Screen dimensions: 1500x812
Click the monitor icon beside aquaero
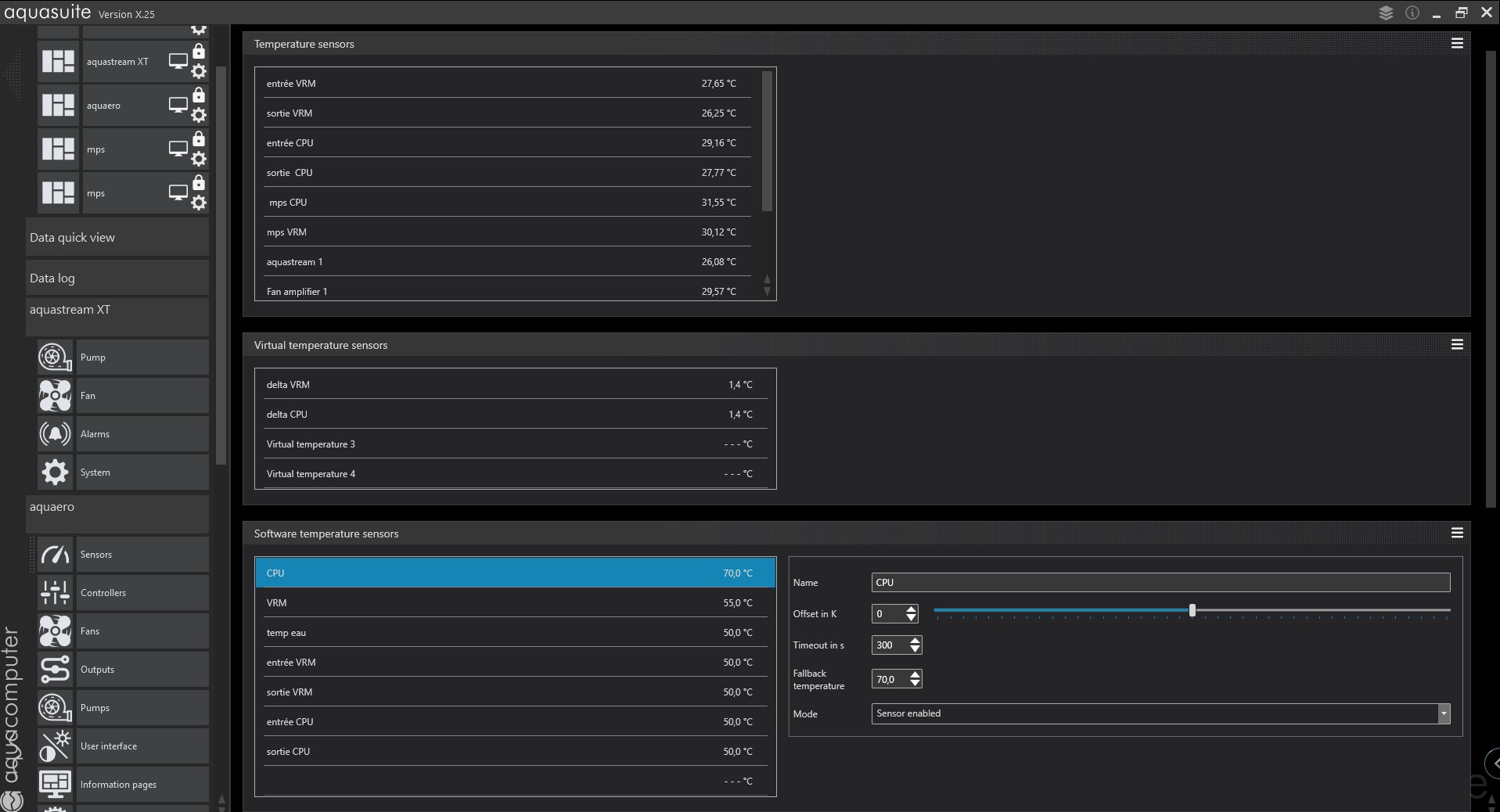coord(178,106)
